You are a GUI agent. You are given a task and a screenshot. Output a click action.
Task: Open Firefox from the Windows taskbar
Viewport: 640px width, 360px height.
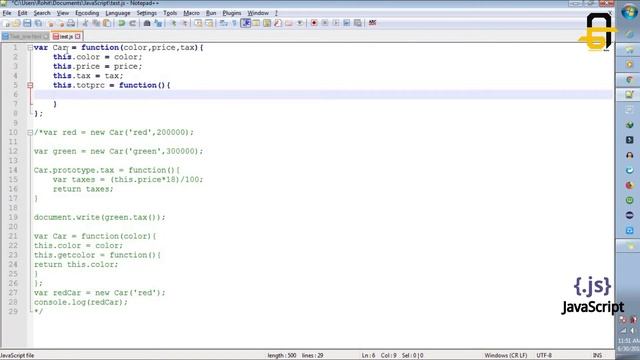pos(629,185)
